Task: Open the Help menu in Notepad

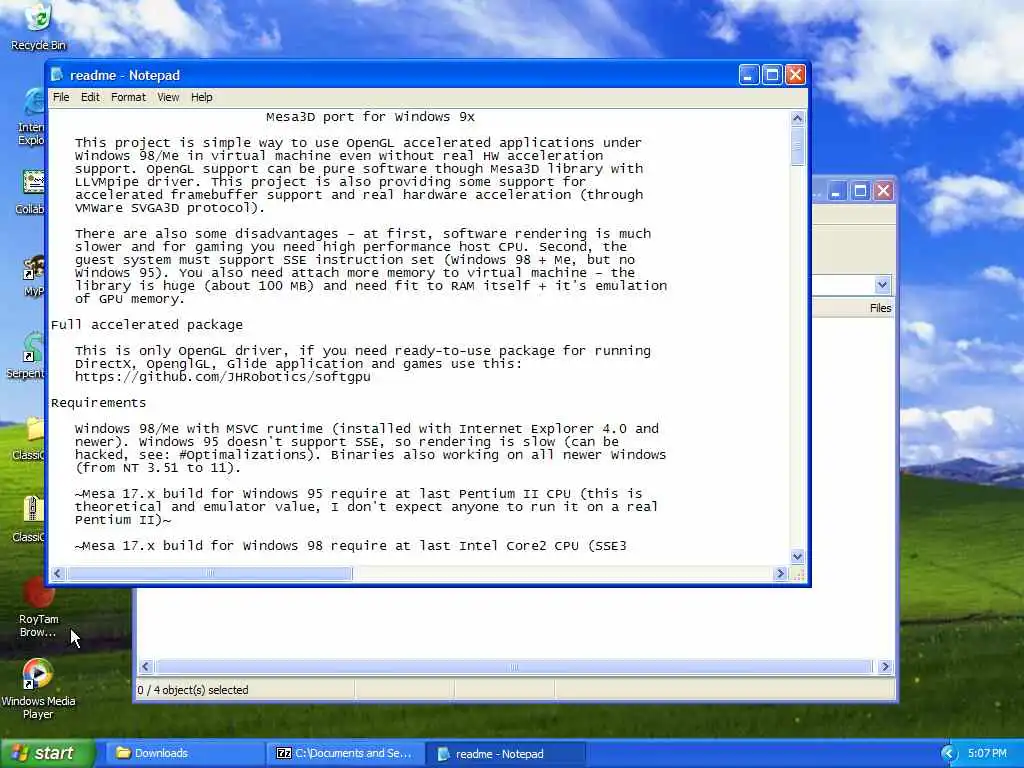Action: [x=201, y=97]
